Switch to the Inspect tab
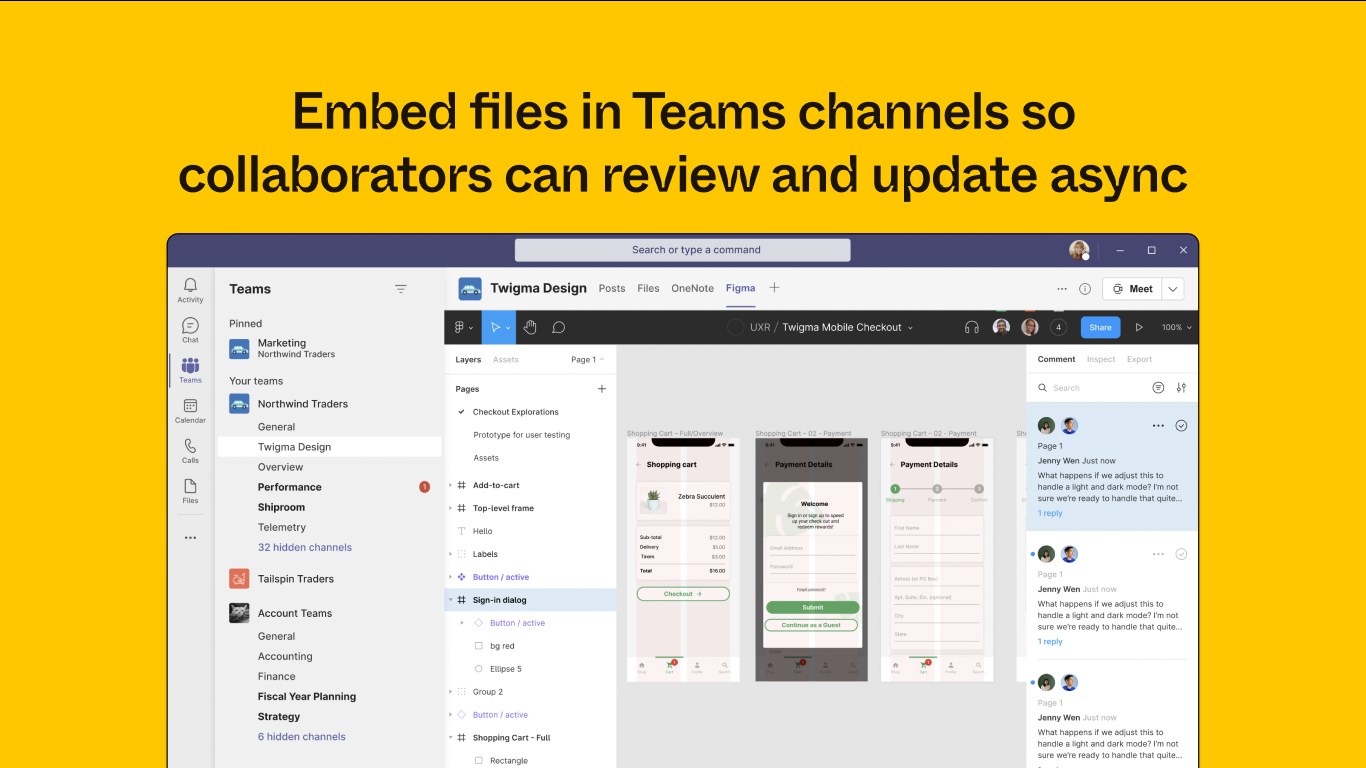 click(x=1101, y=360)
